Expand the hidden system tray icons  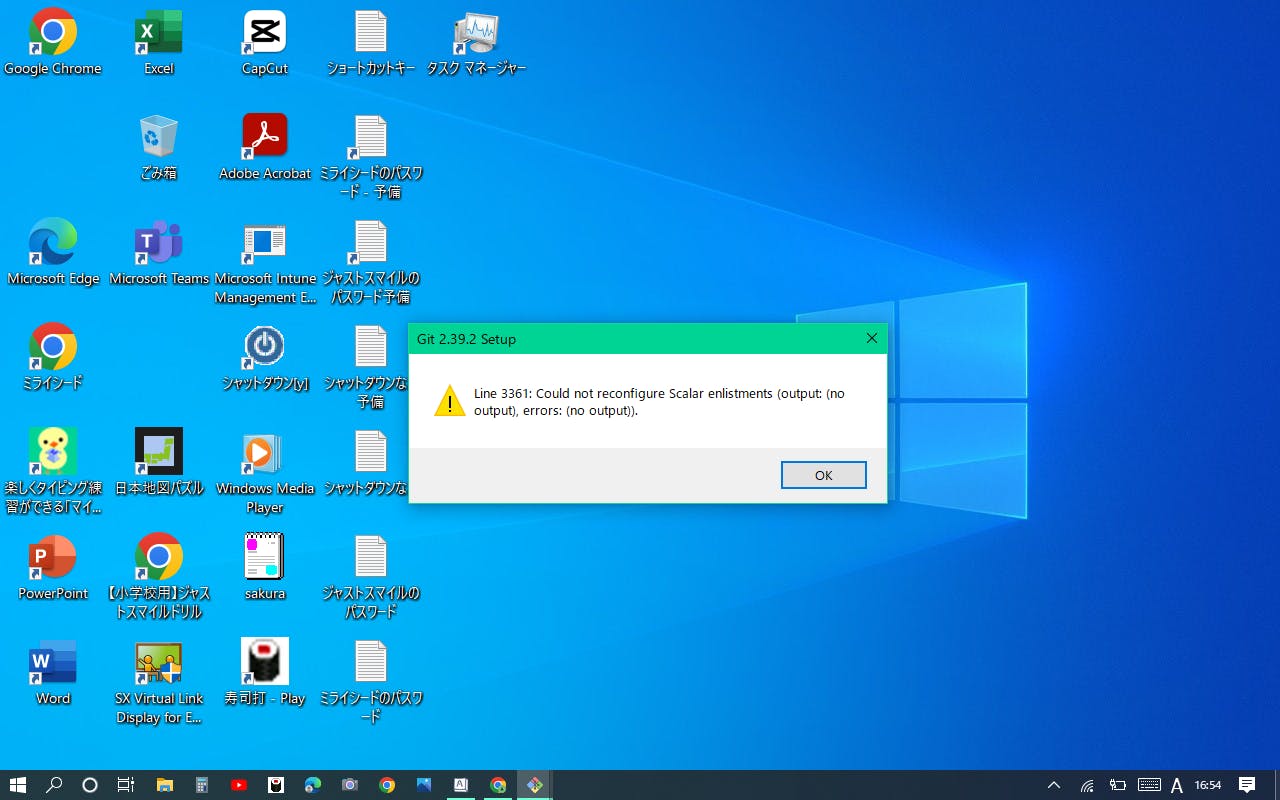(x=1054, y=785)
